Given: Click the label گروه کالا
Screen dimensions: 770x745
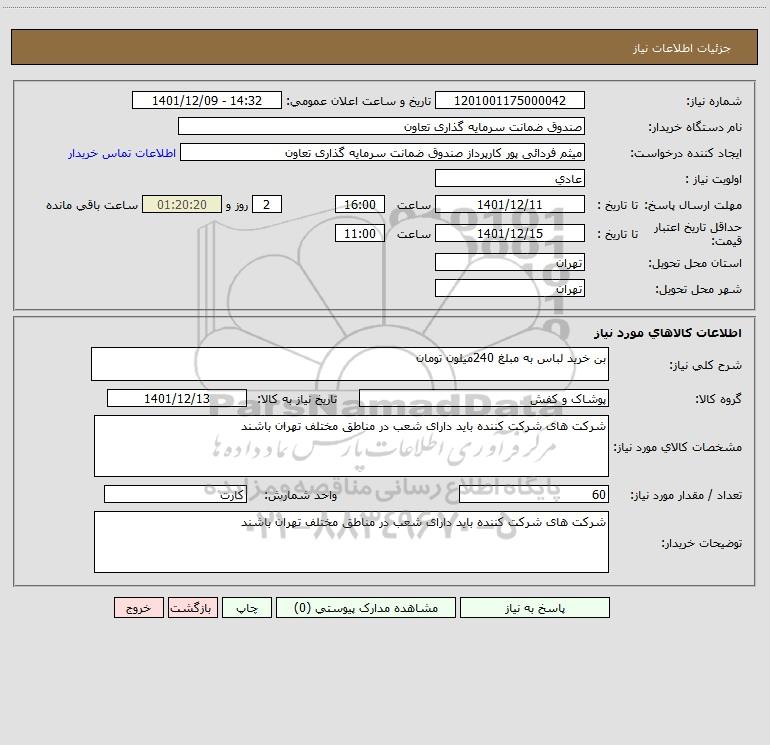Looking at the screenshot, I should pyautogui.click(x=718, y=399).
